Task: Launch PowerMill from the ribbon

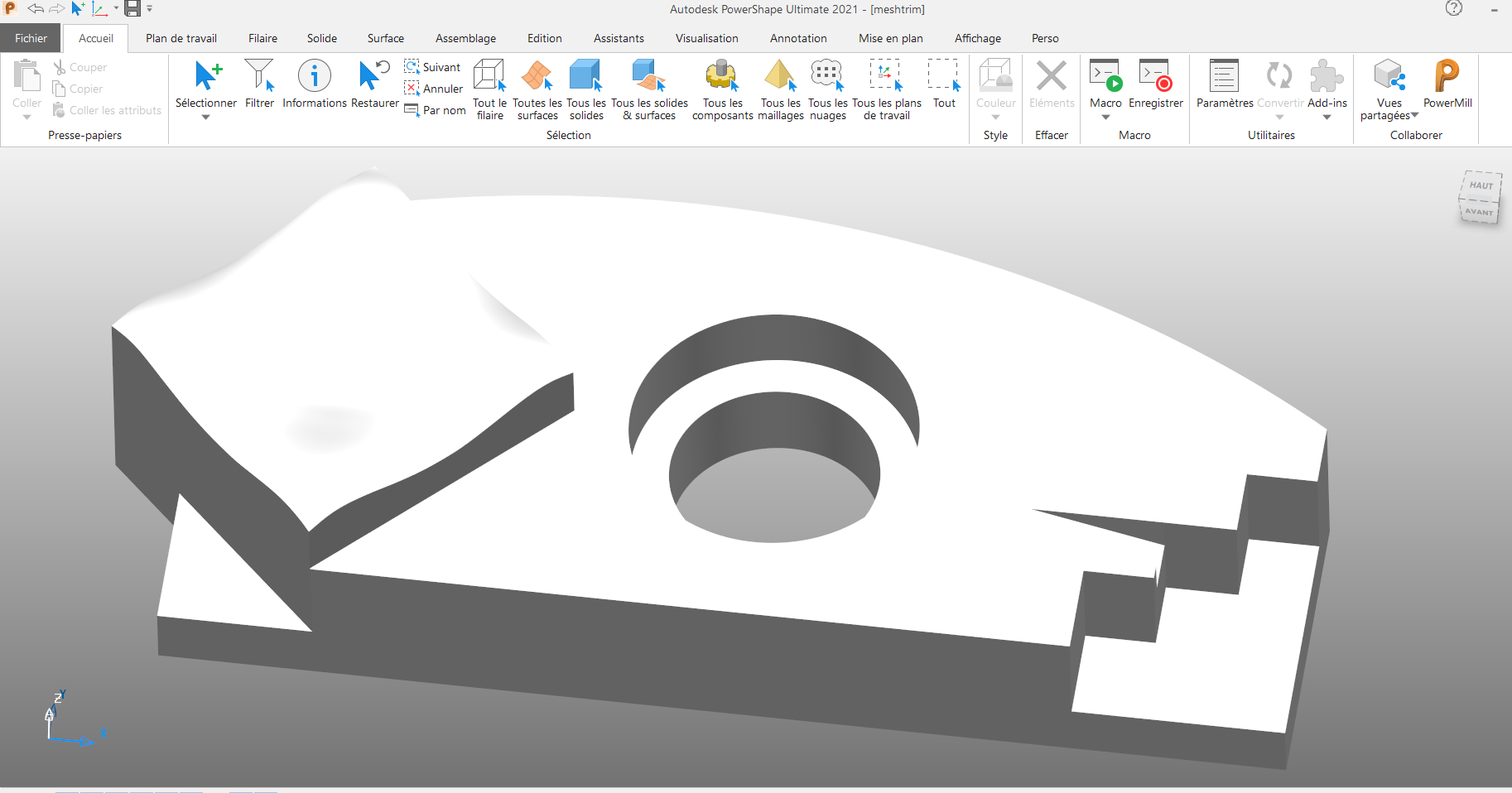Action: (x=1447, y=77)
